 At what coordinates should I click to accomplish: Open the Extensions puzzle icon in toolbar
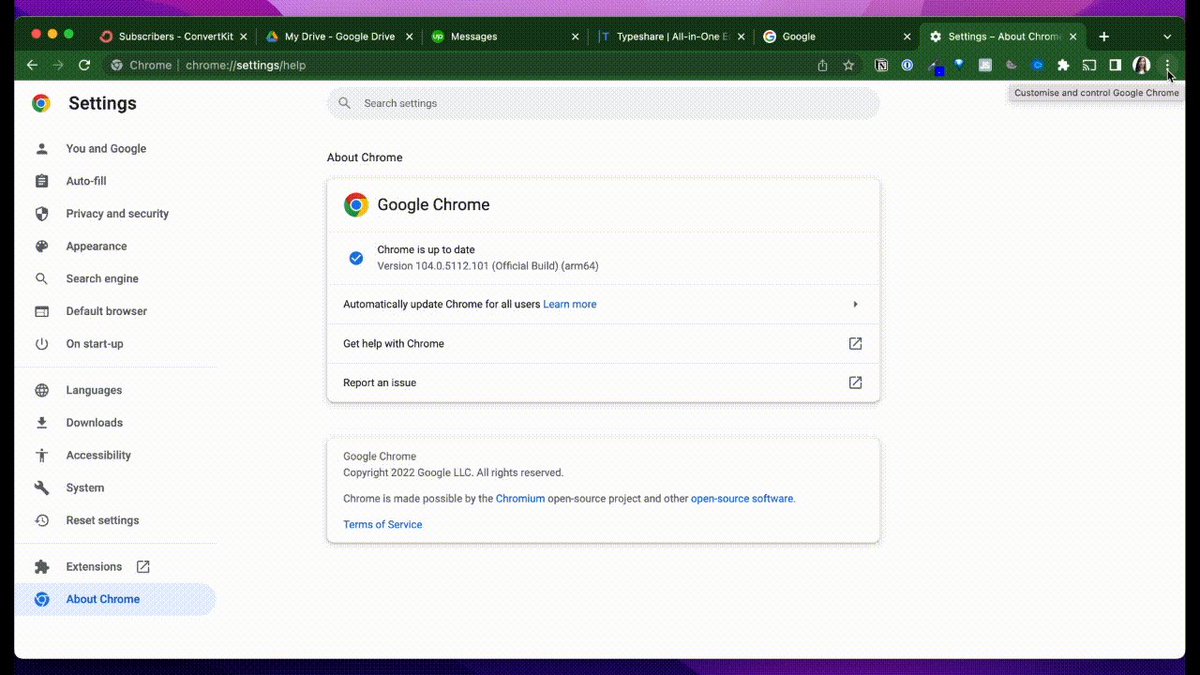point(1063,65)
